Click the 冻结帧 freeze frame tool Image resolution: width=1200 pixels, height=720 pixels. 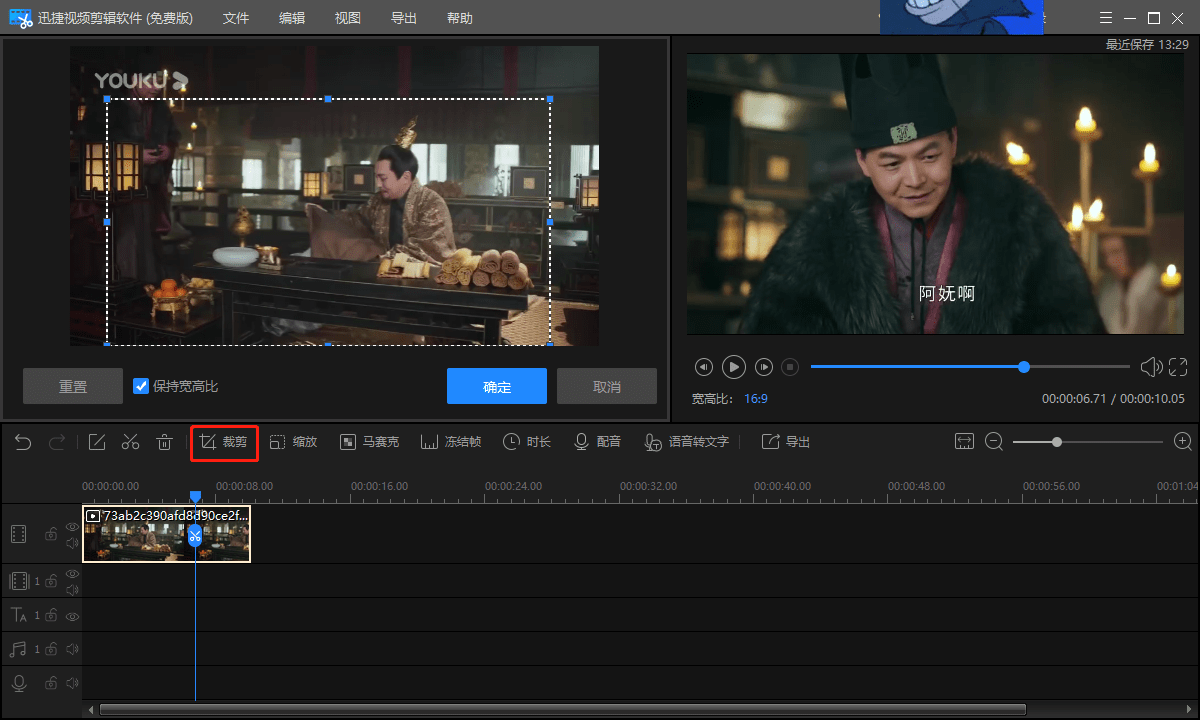451,442
